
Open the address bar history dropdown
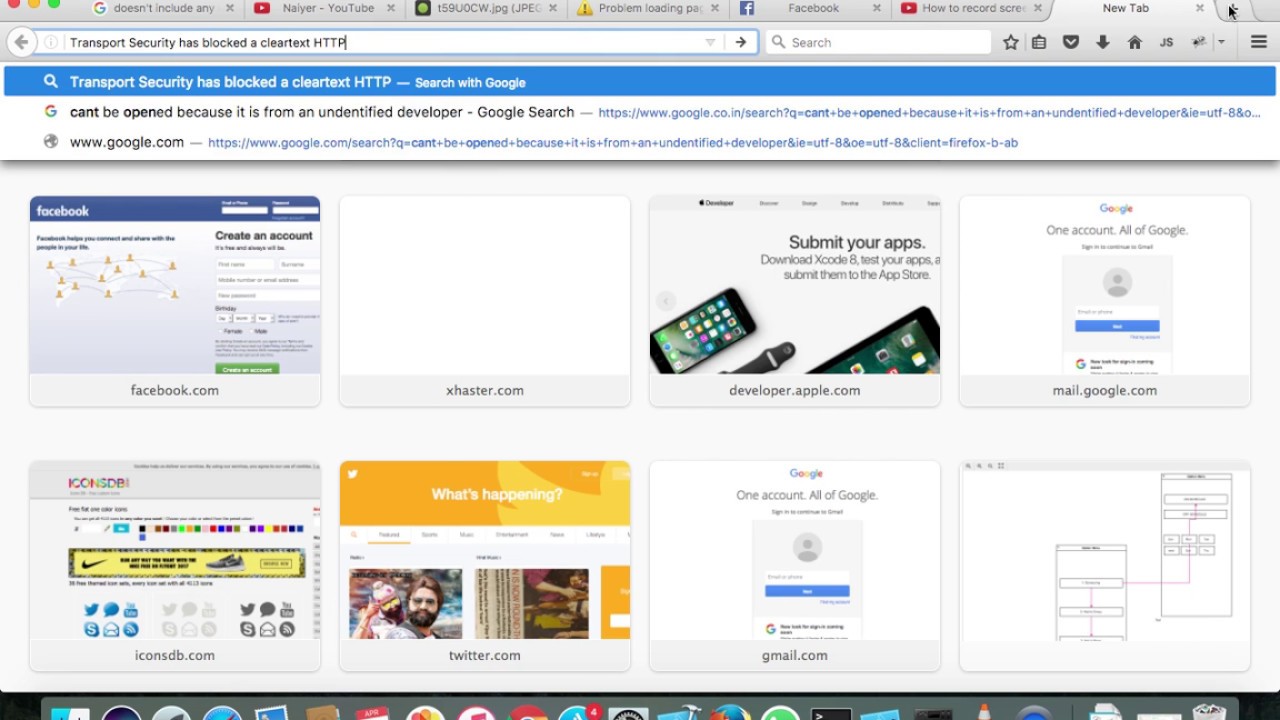click(x=710, y=42)
